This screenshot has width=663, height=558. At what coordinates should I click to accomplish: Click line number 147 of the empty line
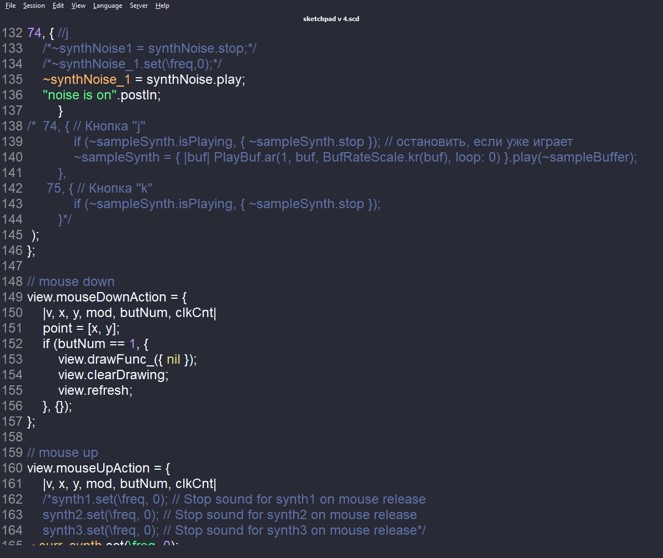click(x=12, y=266)
